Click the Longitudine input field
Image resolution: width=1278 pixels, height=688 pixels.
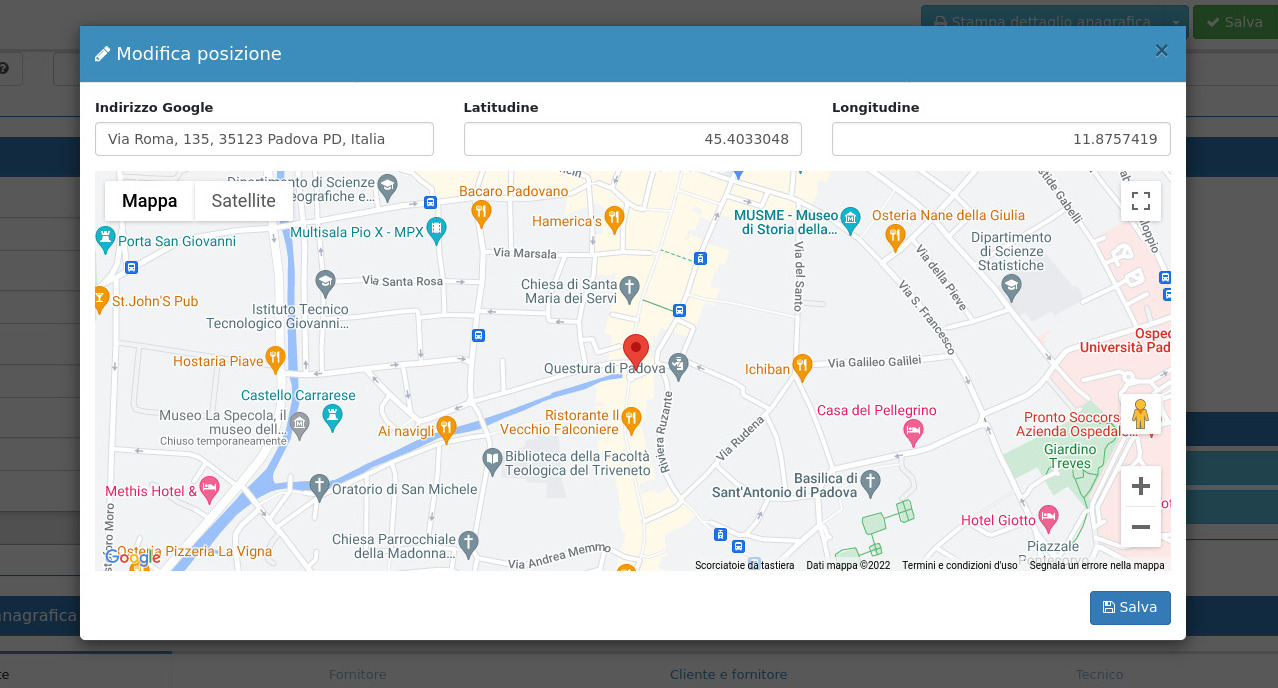point(1000,139)
